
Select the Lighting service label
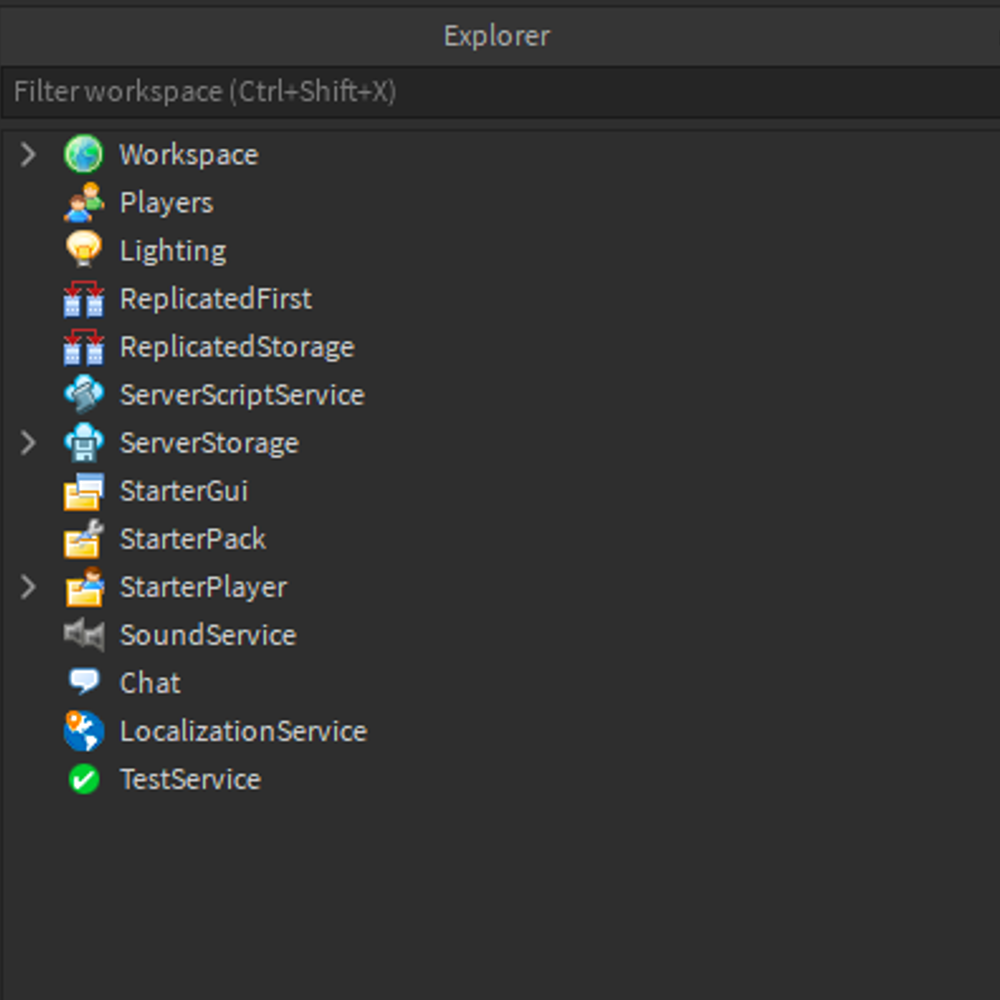pyautogui.click(x=173, y=251)
